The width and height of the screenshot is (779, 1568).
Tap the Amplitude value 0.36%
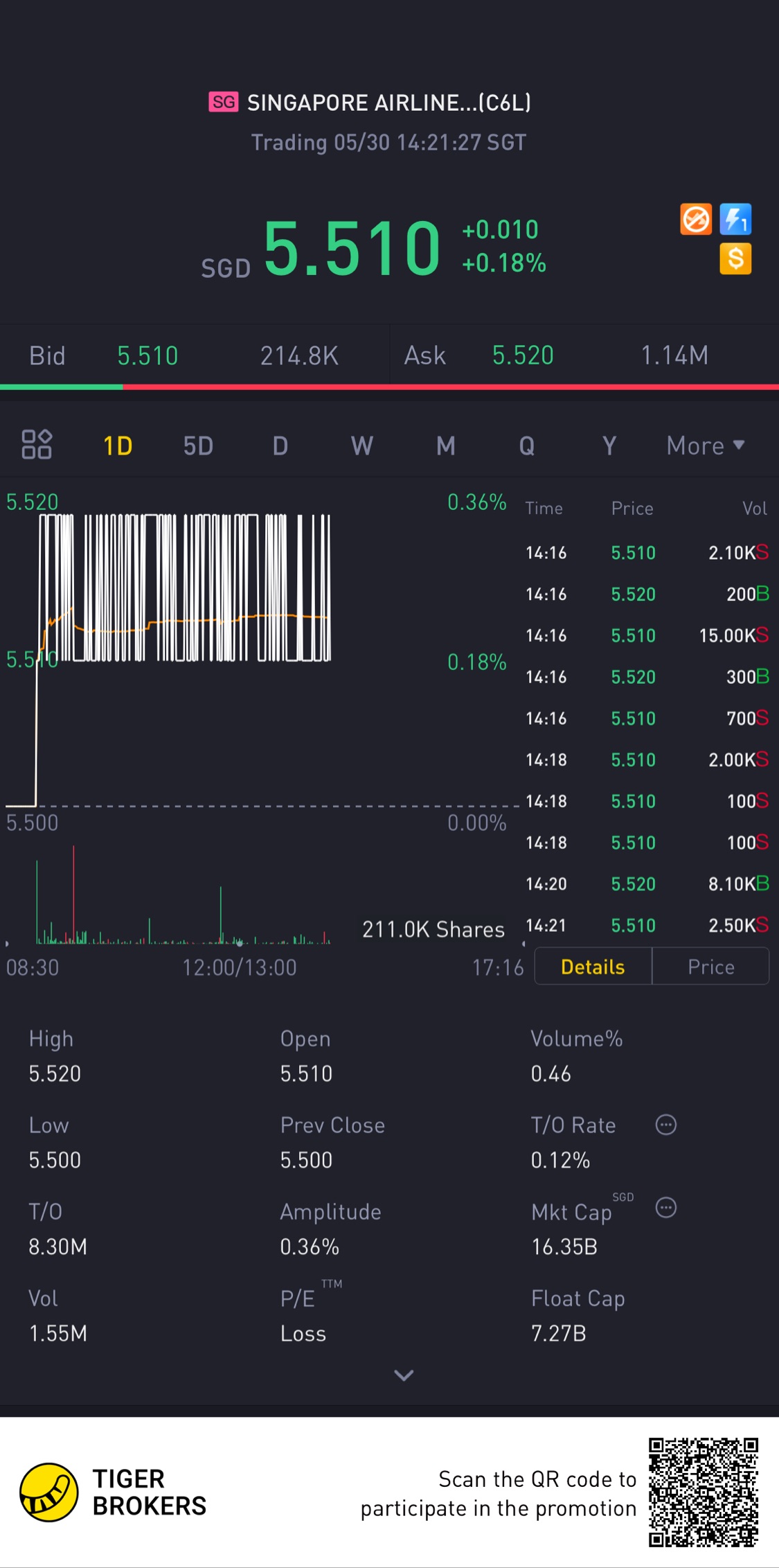(310, 1247)
